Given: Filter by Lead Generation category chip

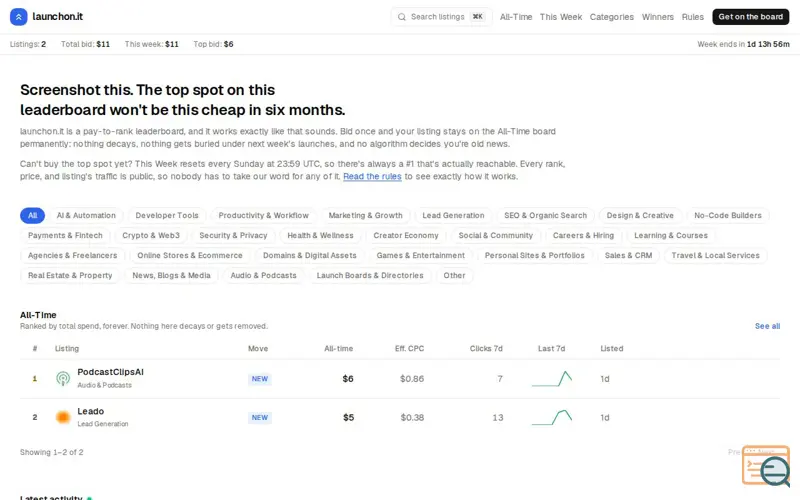Looking at the screenshot, I should [x=453, y=215].
